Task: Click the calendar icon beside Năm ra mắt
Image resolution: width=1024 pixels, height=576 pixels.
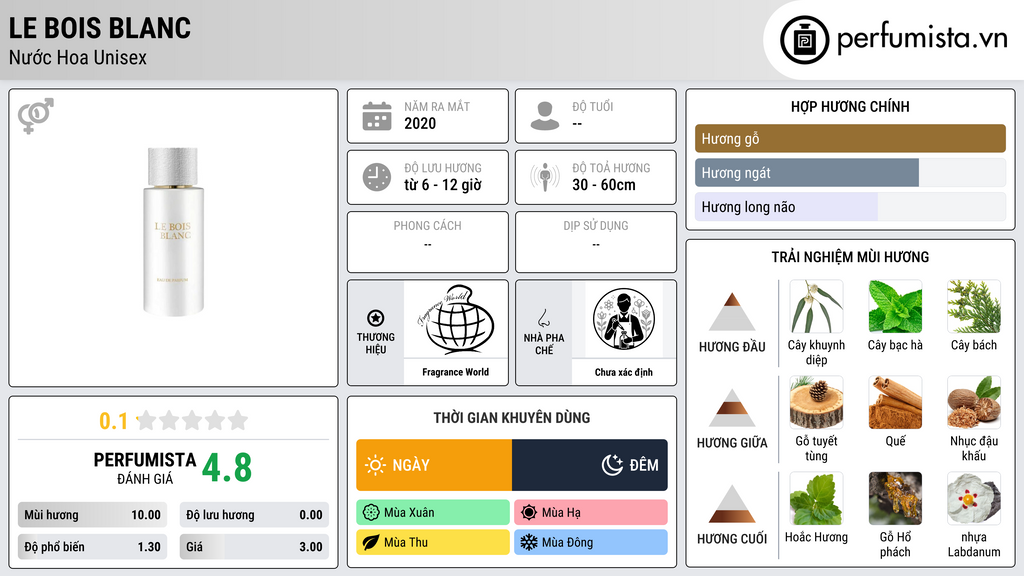Action: [377, 116]
